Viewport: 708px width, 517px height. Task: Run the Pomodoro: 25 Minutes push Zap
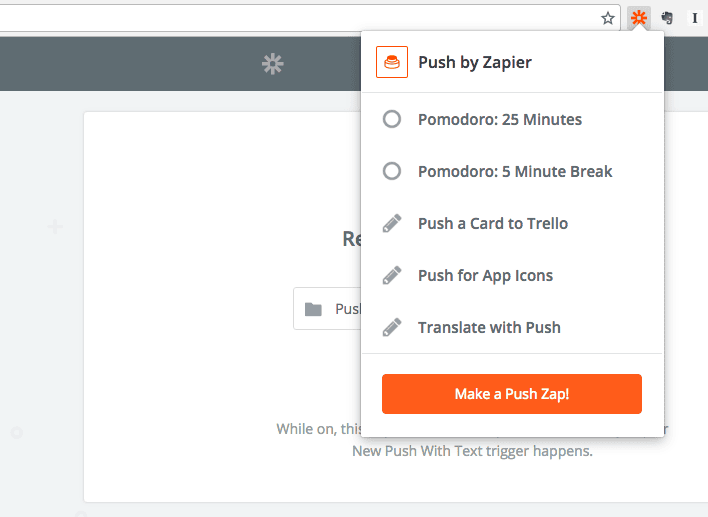512,120
